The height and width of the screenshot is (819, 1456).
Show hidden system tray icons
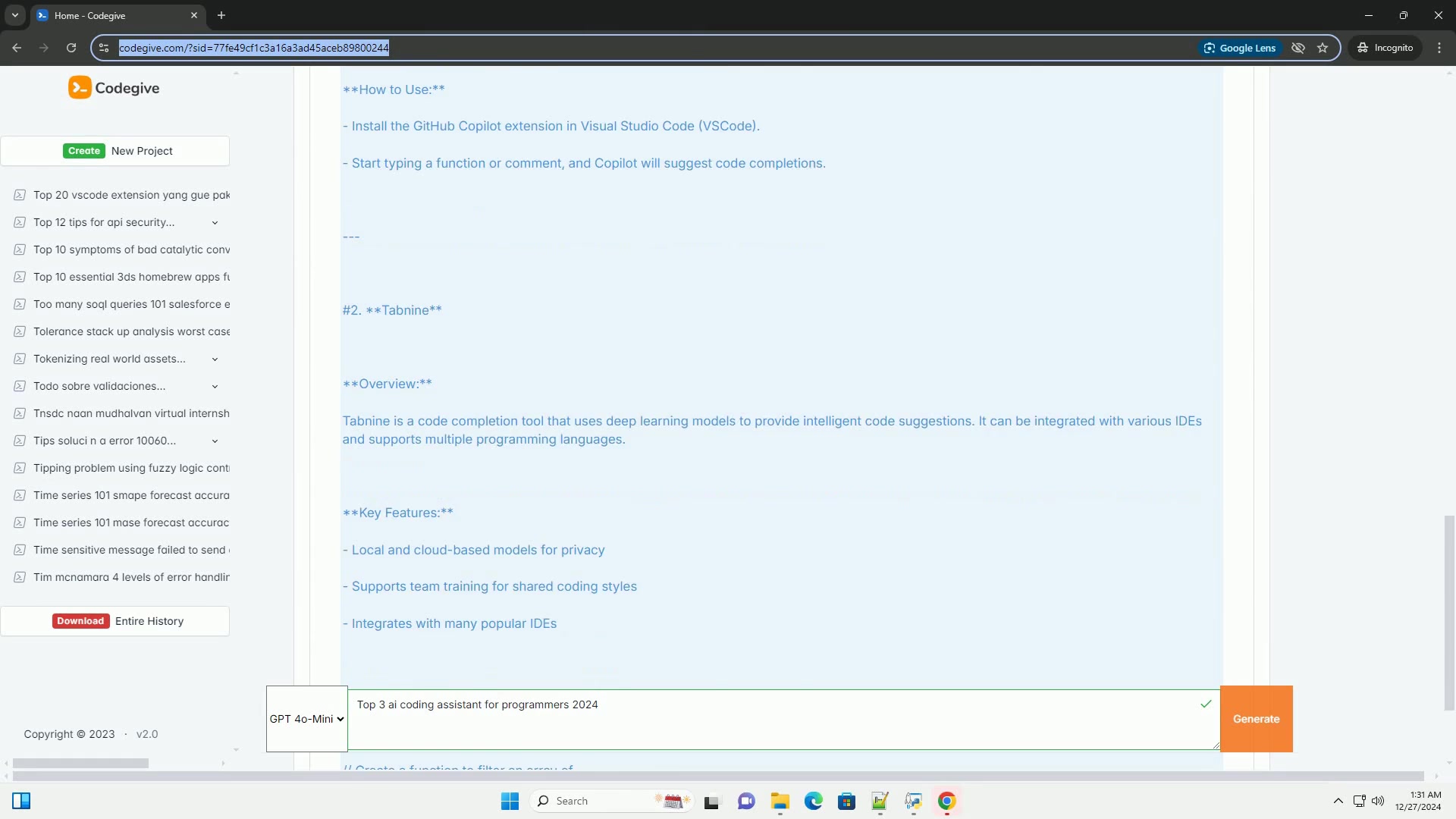click(x=1338, y=801)
